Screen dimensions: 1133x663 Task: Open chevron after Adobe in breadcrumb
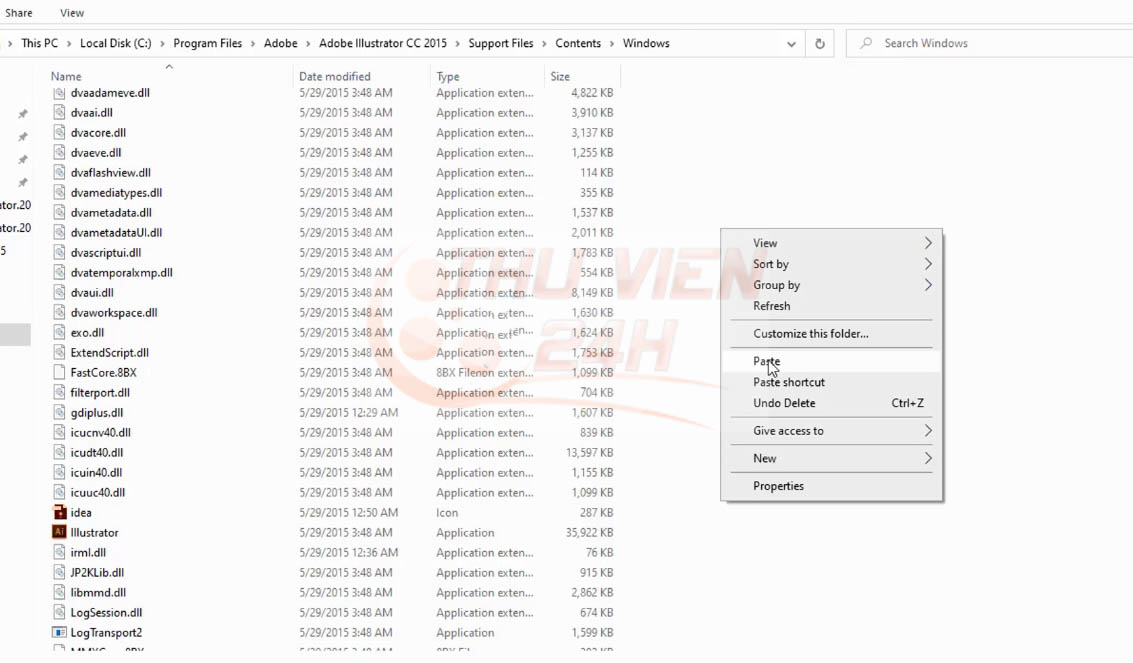click(309, 44)
